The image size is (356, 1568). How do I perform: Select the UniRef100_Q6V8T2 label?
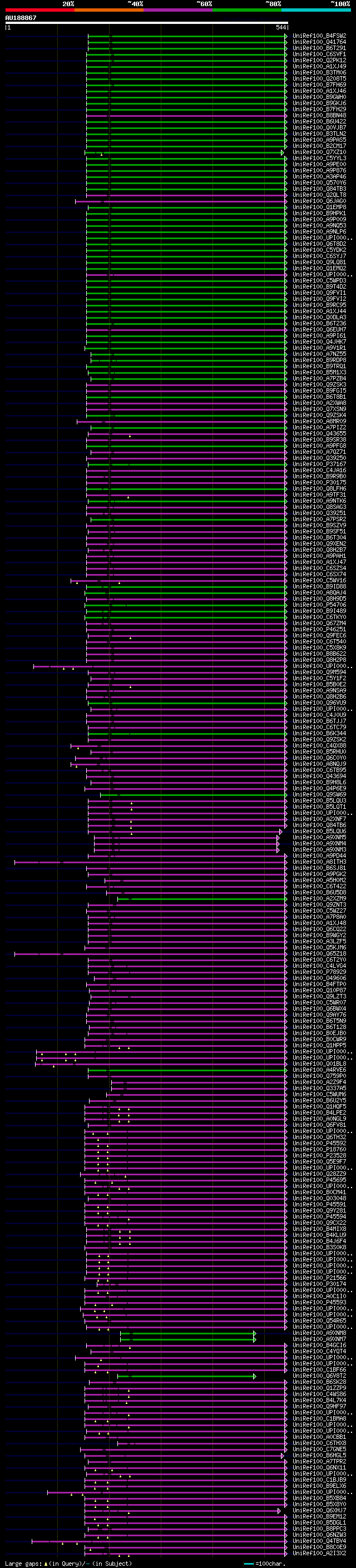pos(319,1376)
